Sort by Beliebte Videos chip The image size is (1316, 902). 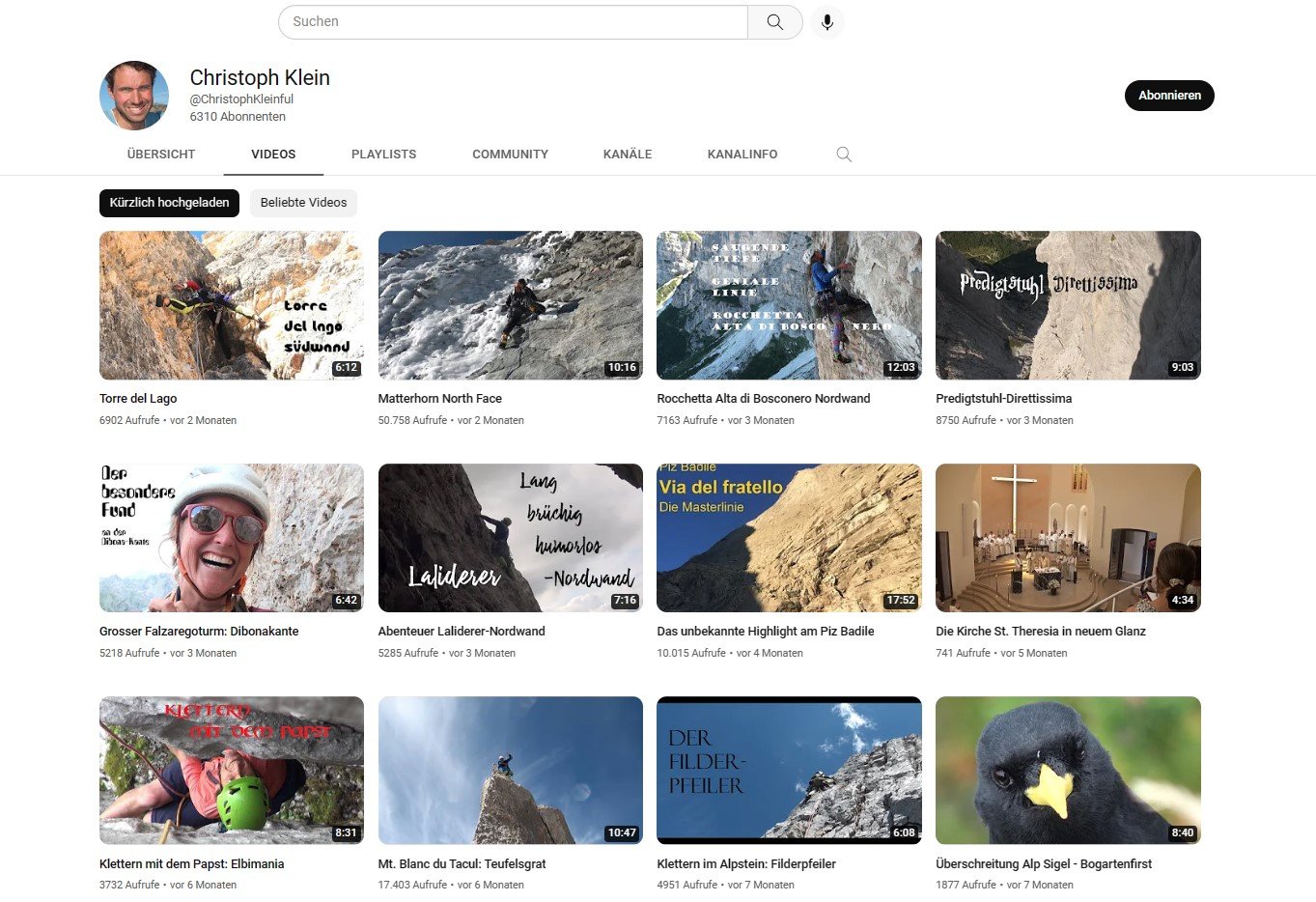303,203
